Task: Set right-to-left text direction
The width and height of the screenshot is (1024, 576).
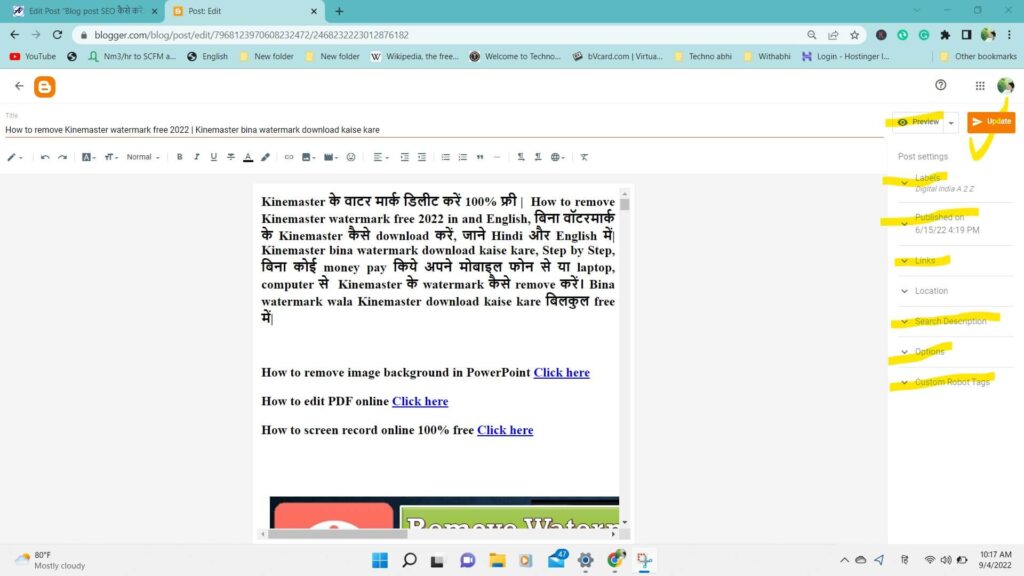Action: [537, 157]
